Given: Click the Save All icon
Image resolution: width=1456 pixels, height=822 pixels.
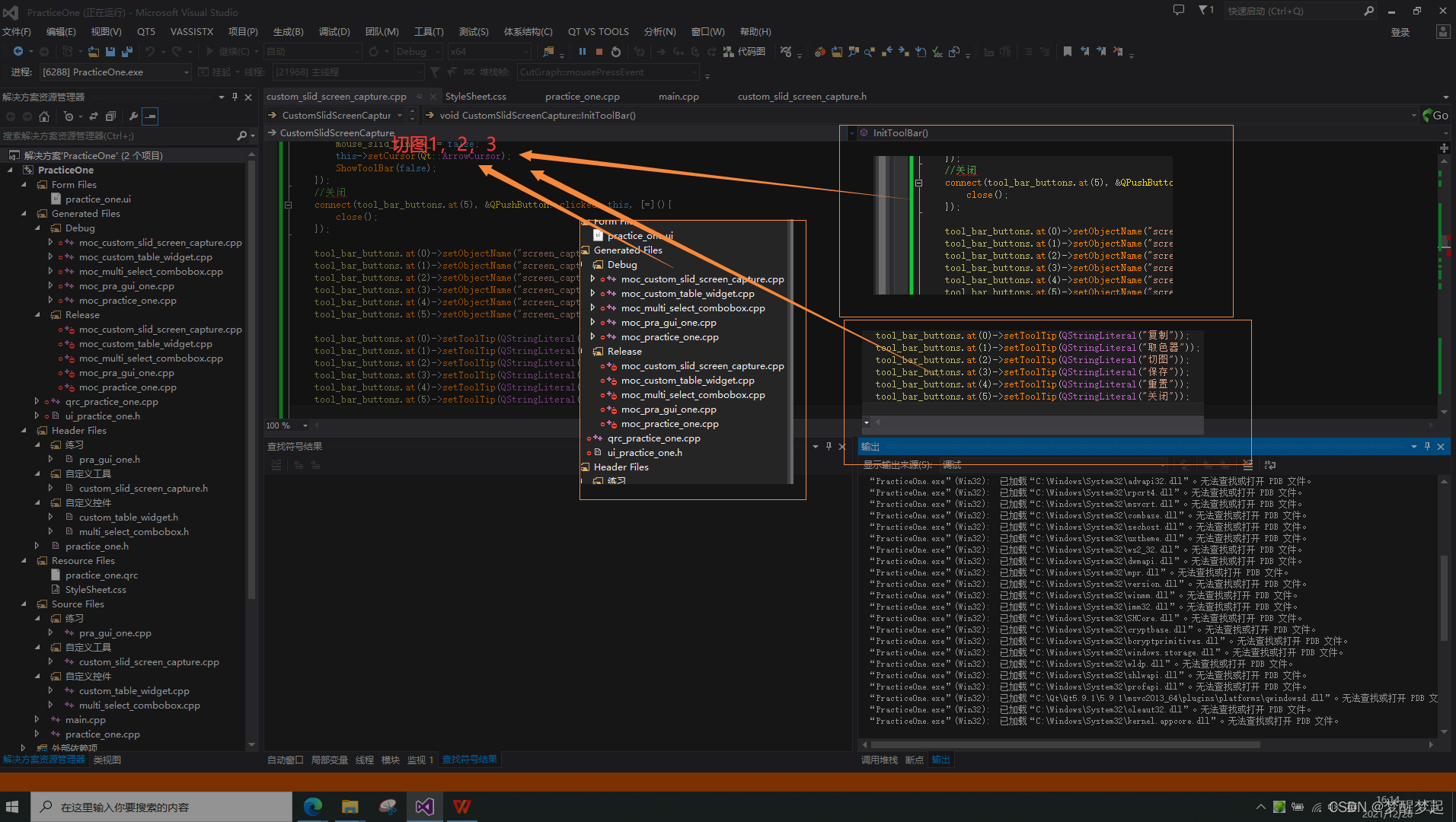Looking at the screenshot, I should 127,52.
